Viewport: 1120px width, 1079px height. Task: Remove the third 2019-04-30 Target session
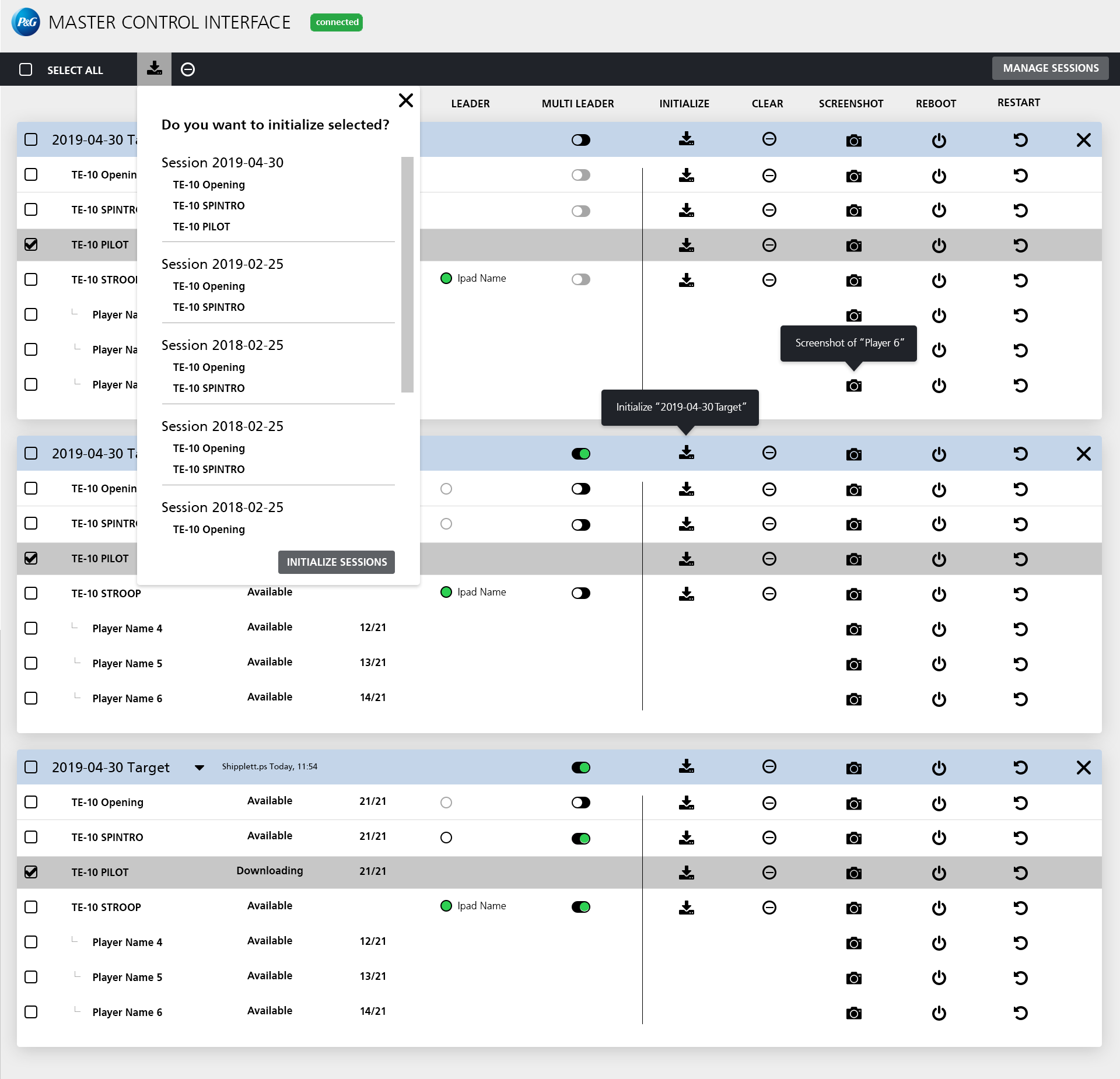coord(1083,768)
